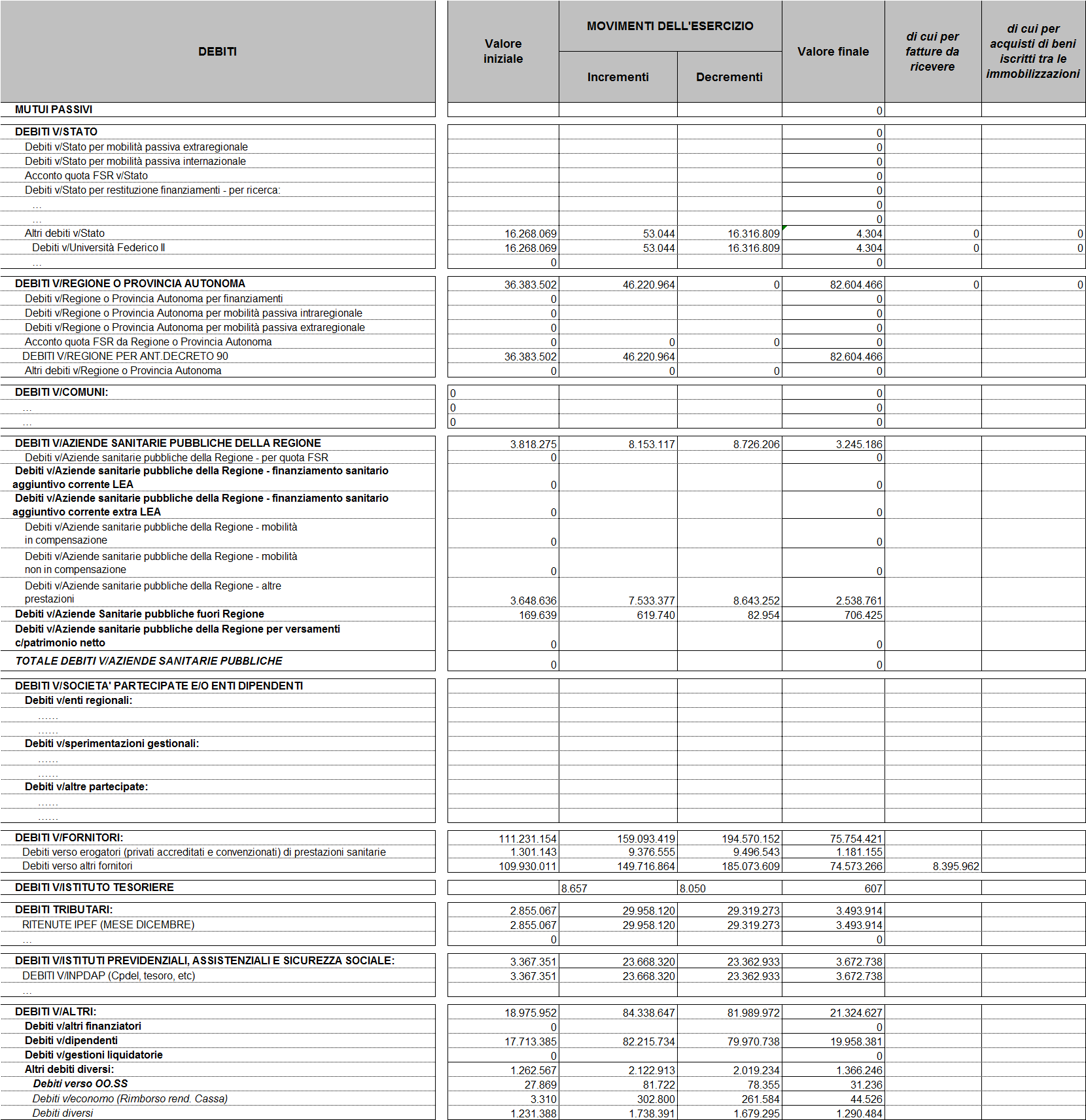Select 'Debiti verso altri fornitori' label
The width and height of the screenshot is (1086, 1120).
point(77,866)
